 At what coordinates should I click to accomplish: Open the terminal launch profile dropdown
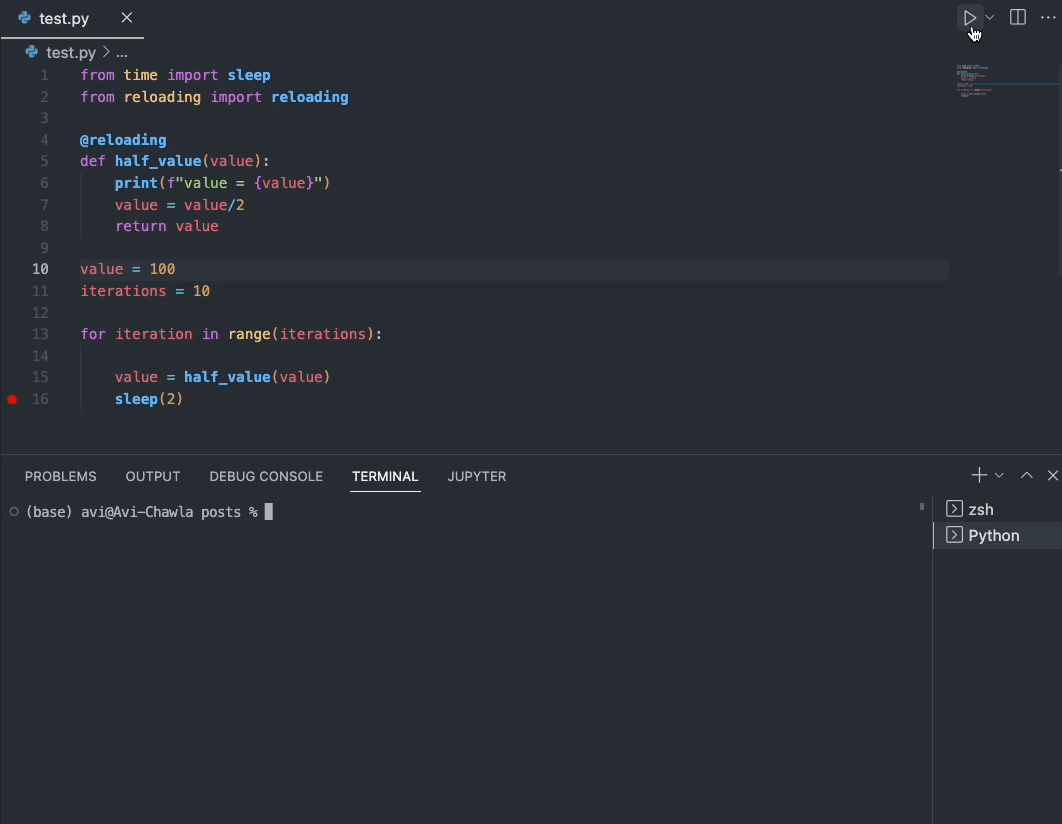[999, 476]
